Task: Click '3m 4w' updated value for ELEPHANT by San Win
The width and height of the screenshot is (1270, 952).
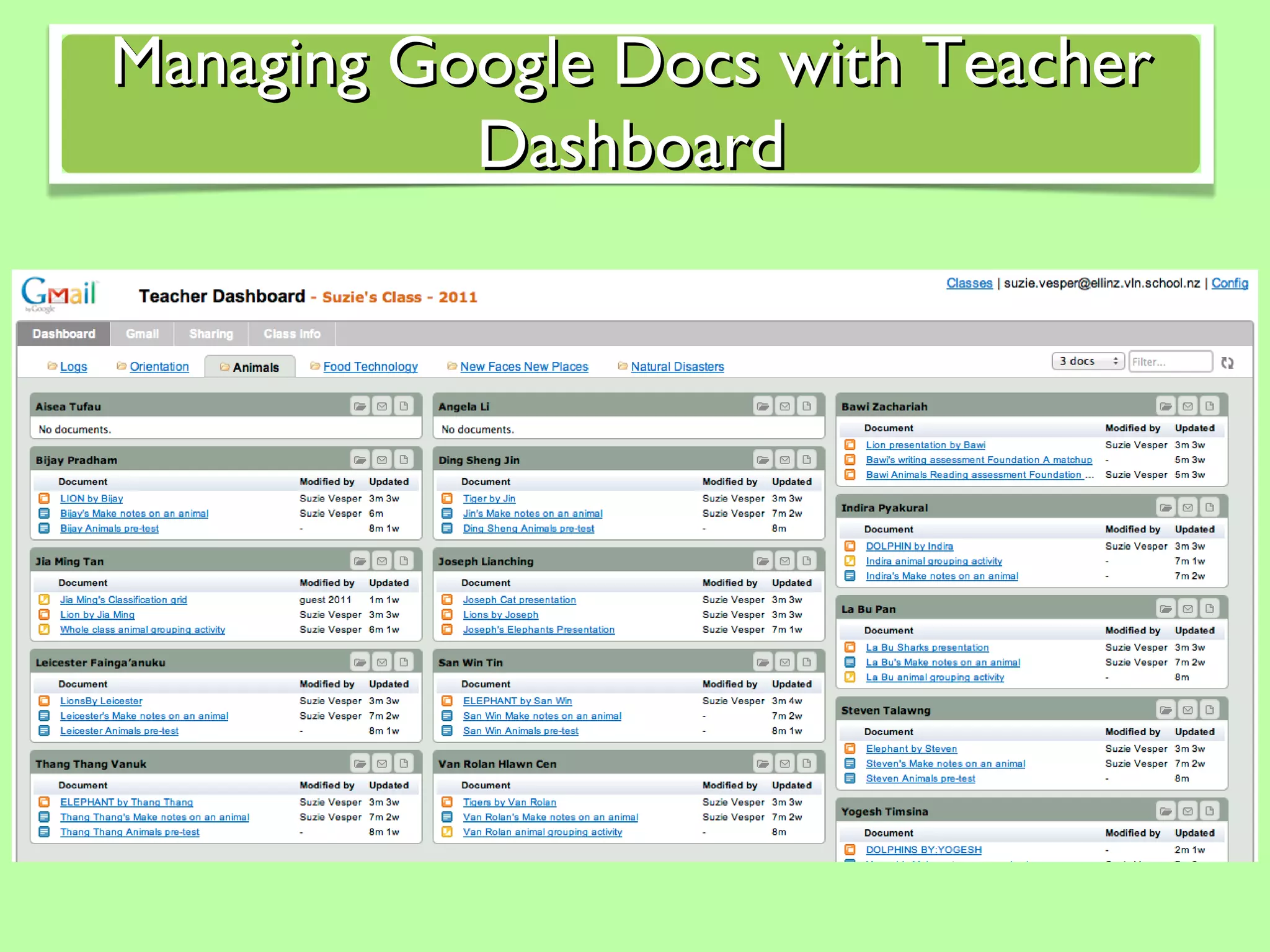Action: coord(787,700)
